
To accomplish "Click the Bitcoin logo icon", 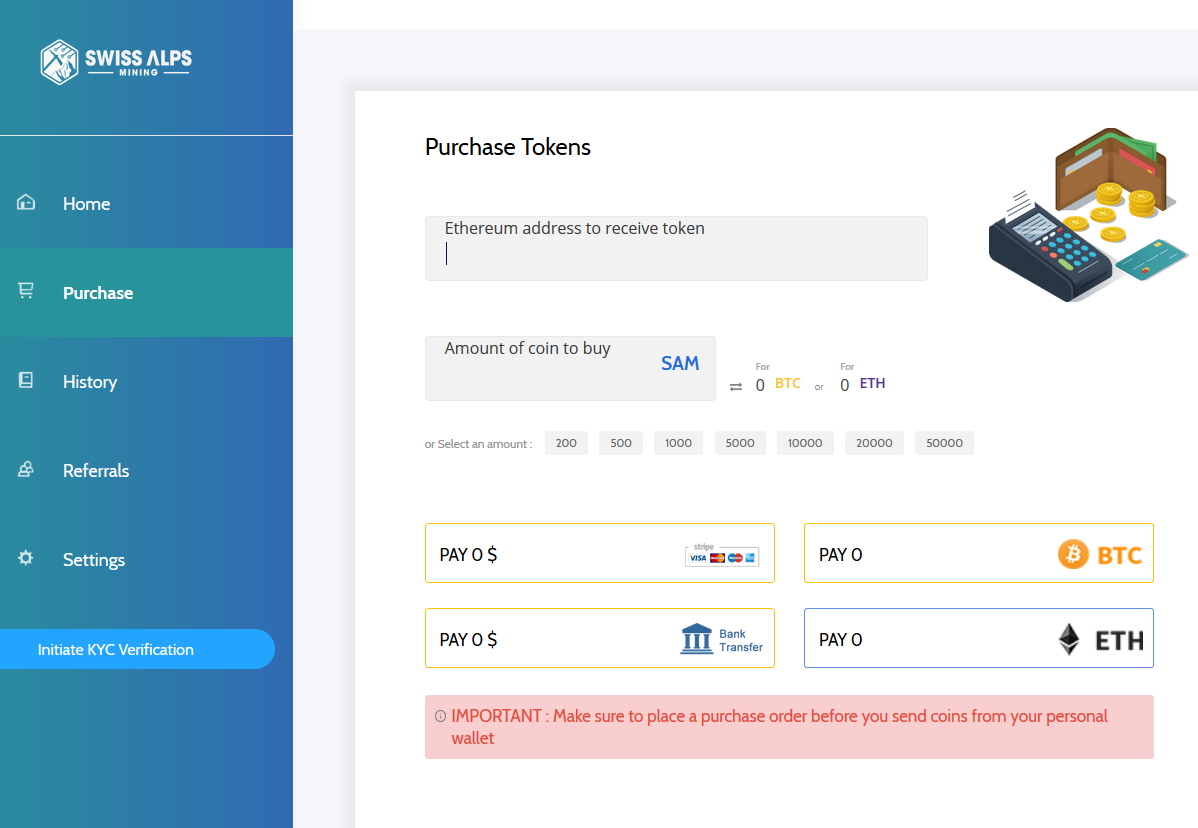I will coord(1073,554).
